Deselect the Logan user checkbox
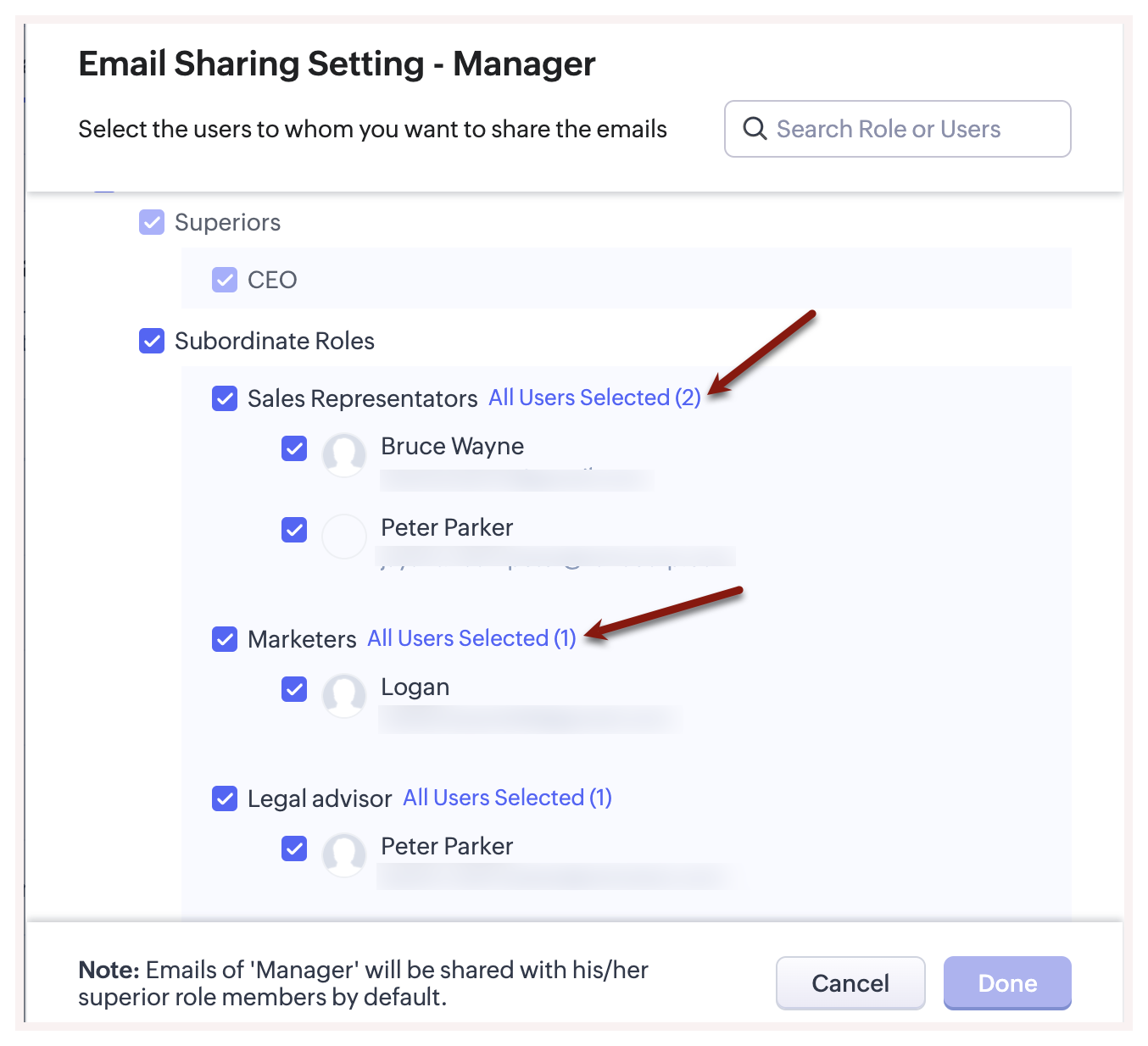Image resolution: width=1148 pixels, height=1046 pixels. 294,689
